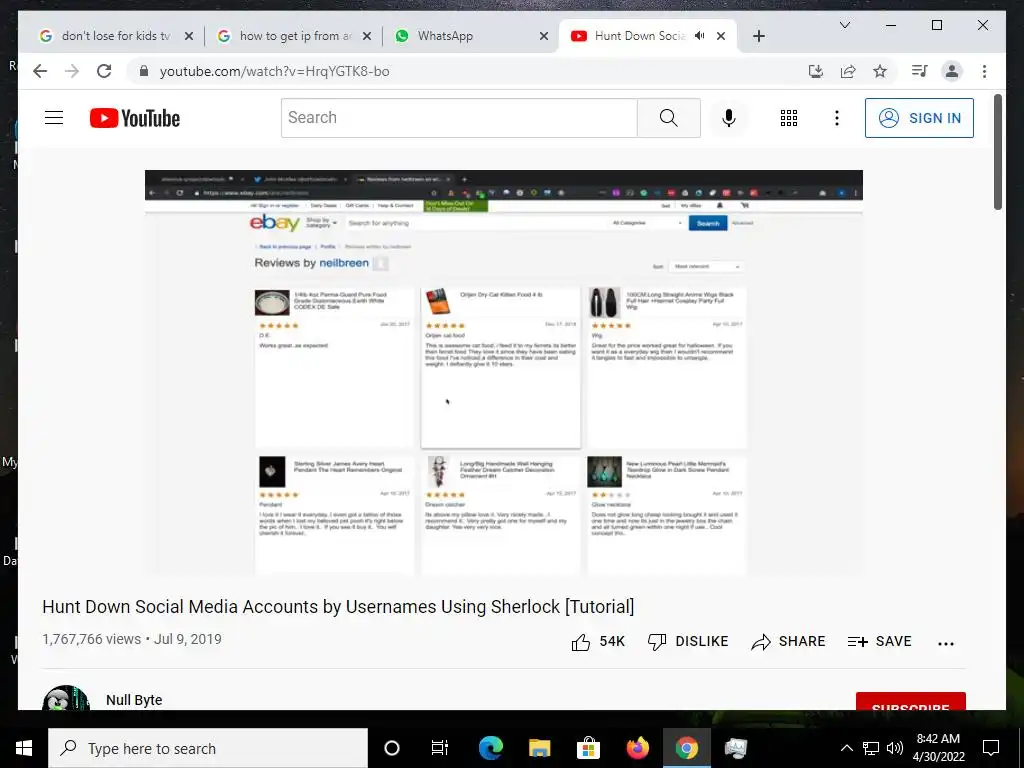The width and height of the screenshot is (1024, 768).
Task: View site info via padlock icon
Action: (144, 71)
